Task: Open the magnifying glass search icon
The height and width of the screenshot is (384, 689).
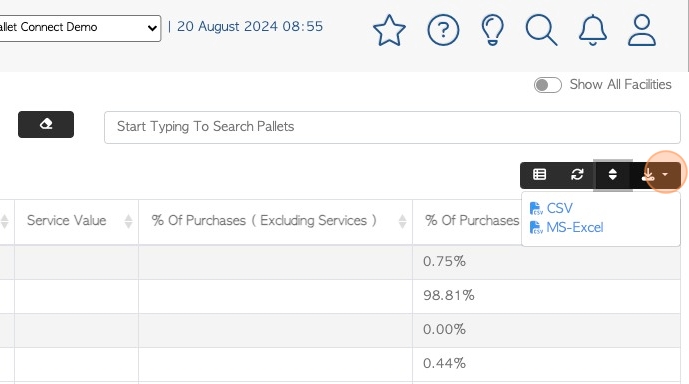Action: (x=541, y=30)
